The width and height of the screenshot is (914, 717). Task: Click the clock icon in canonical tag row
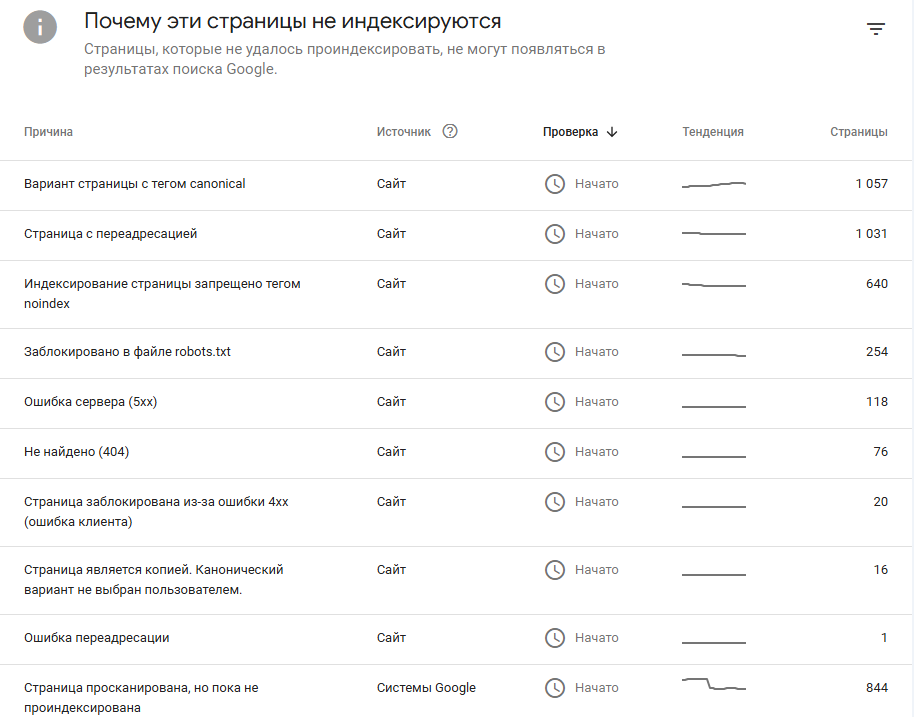coord(555,184)
